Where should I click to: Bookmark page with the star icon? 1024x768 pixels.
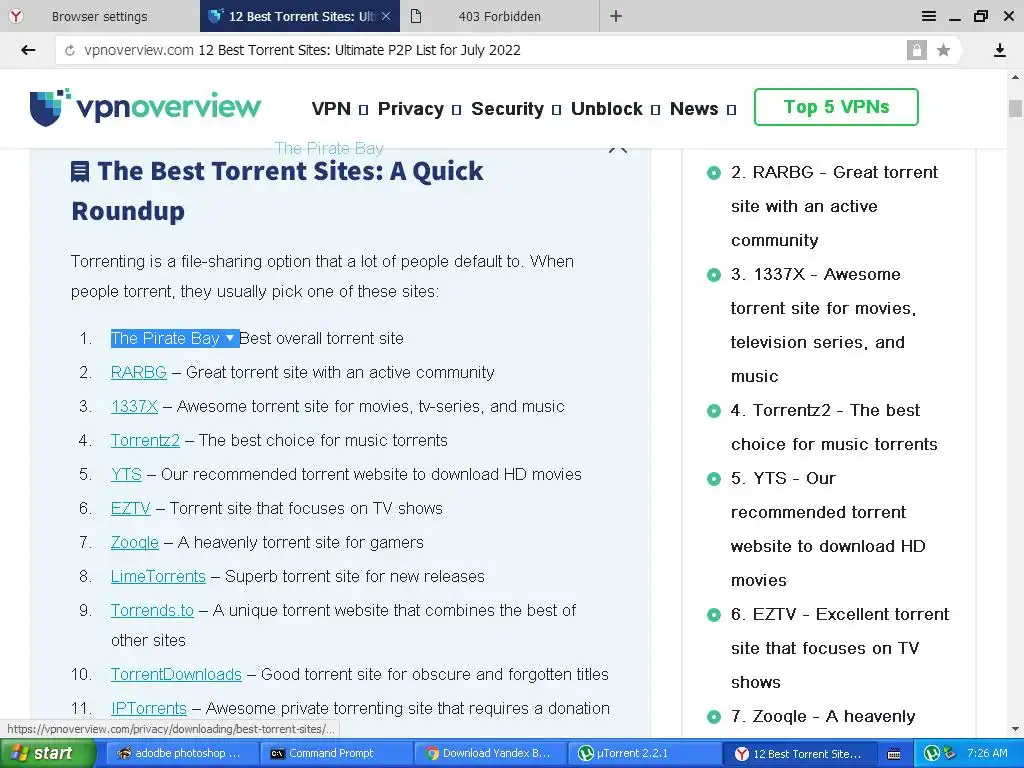click(x=943, y=50)
